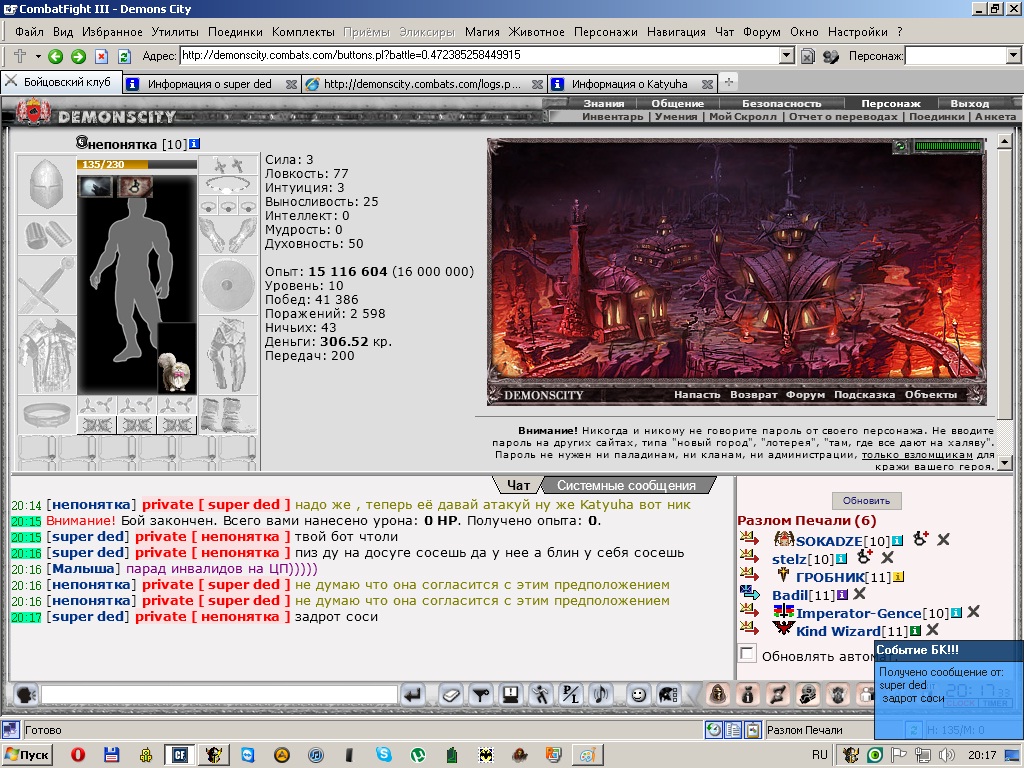
Task: Switch to Системные сообщения chat tab
Action: [x=626, y=485]
